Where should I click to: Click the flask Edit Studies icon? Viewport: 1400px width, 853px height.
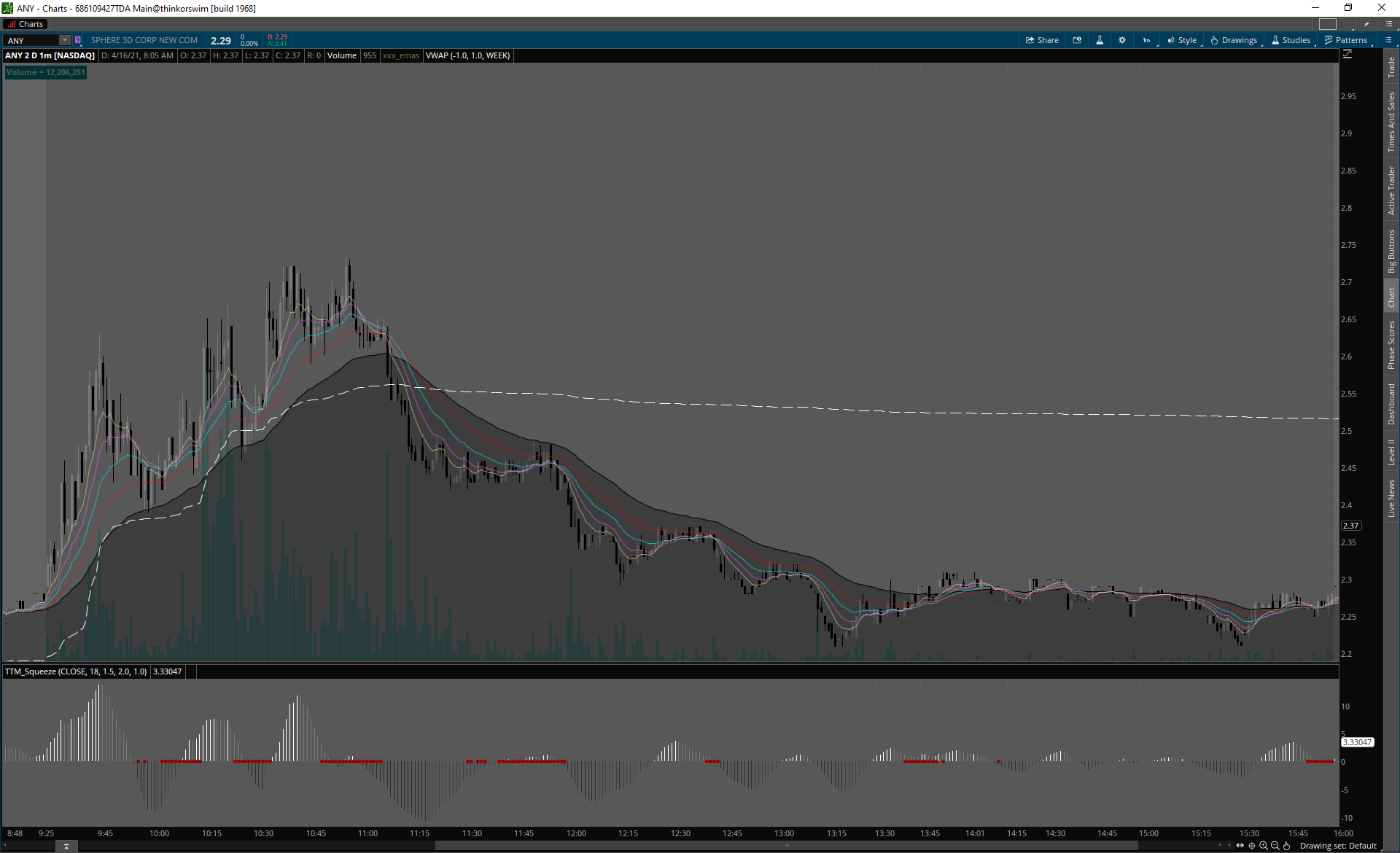click(1100, 40)
